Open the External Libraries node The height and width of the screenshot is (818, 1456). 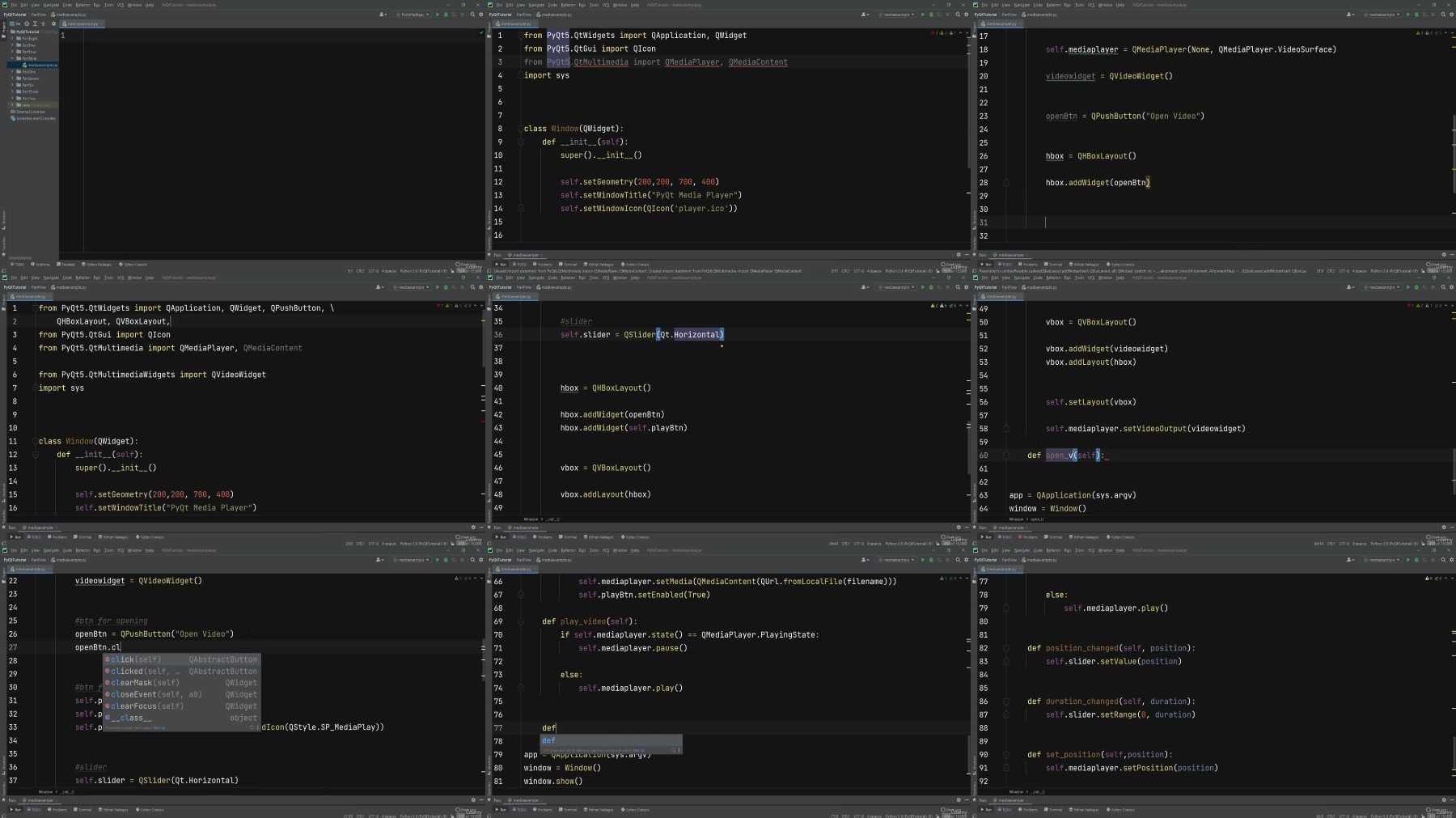pos(30,112)
